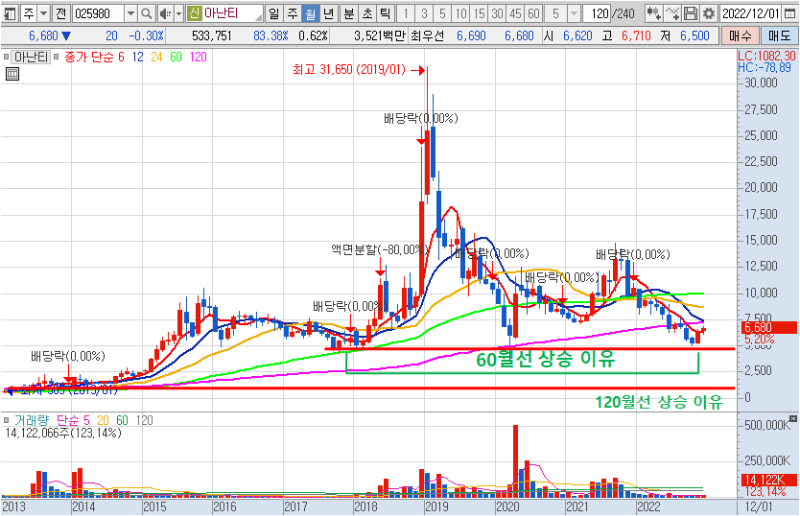The width and height of the screenshot is (800, 516).
Task: Select the 월 monthly period tab
Action: tap(310, 13)
